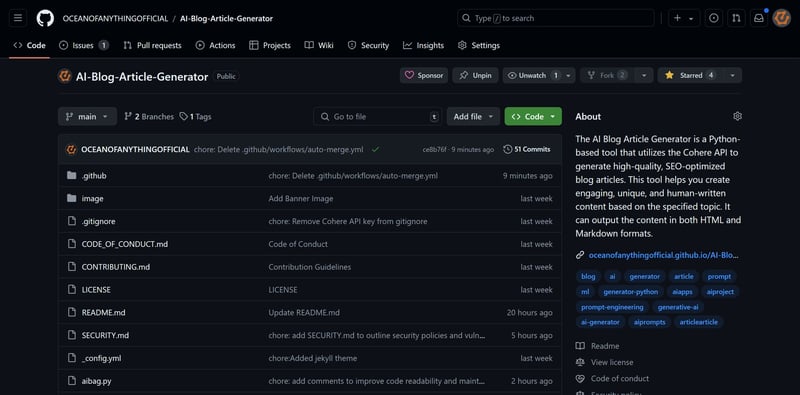Open the SECURITY.md file
This screenshot has height=395, width=800.
[x=105, y=335]
